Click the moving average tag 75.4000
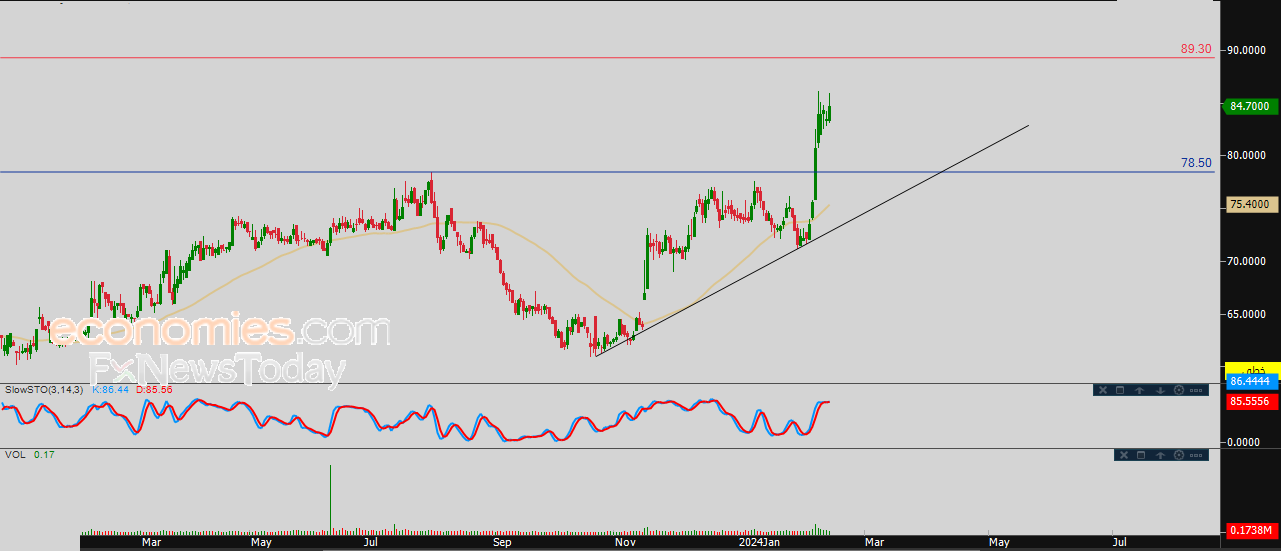Screen dimensions: 1281x551 [x=1250, y=204]
